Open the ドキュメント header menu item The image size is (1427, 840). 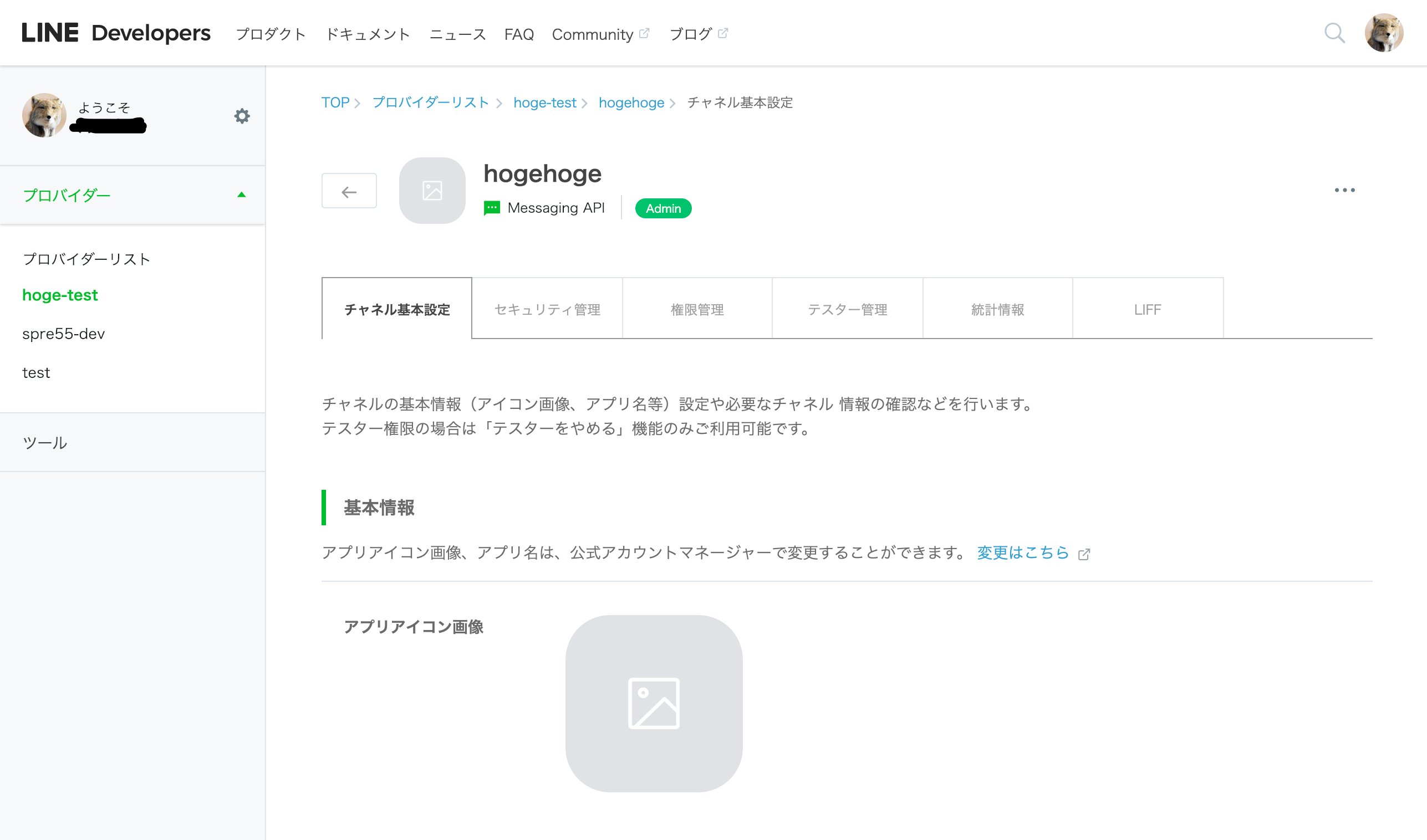pyautogui.click(x=368, y=34)
